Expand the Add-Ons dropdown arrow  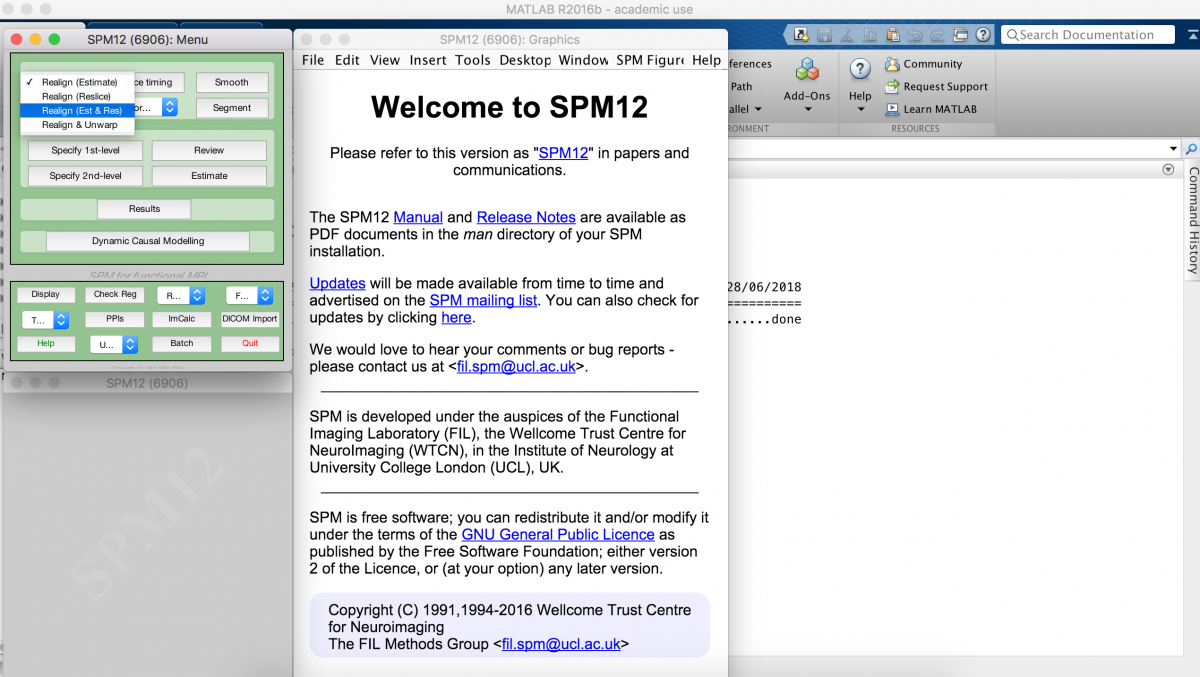click(x=807, y=109)
